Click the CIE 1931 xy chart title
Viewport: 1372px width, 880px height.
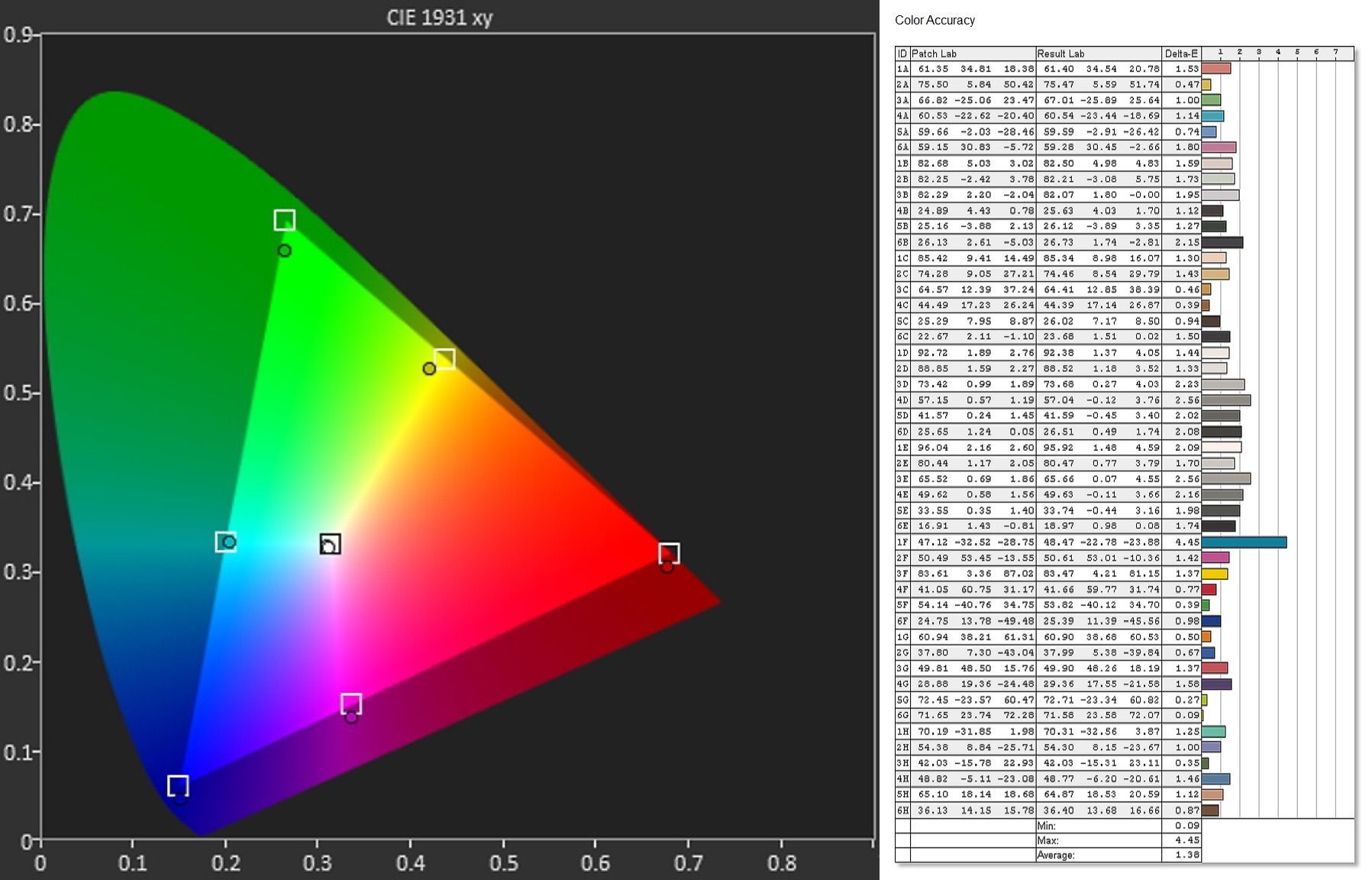440,18
